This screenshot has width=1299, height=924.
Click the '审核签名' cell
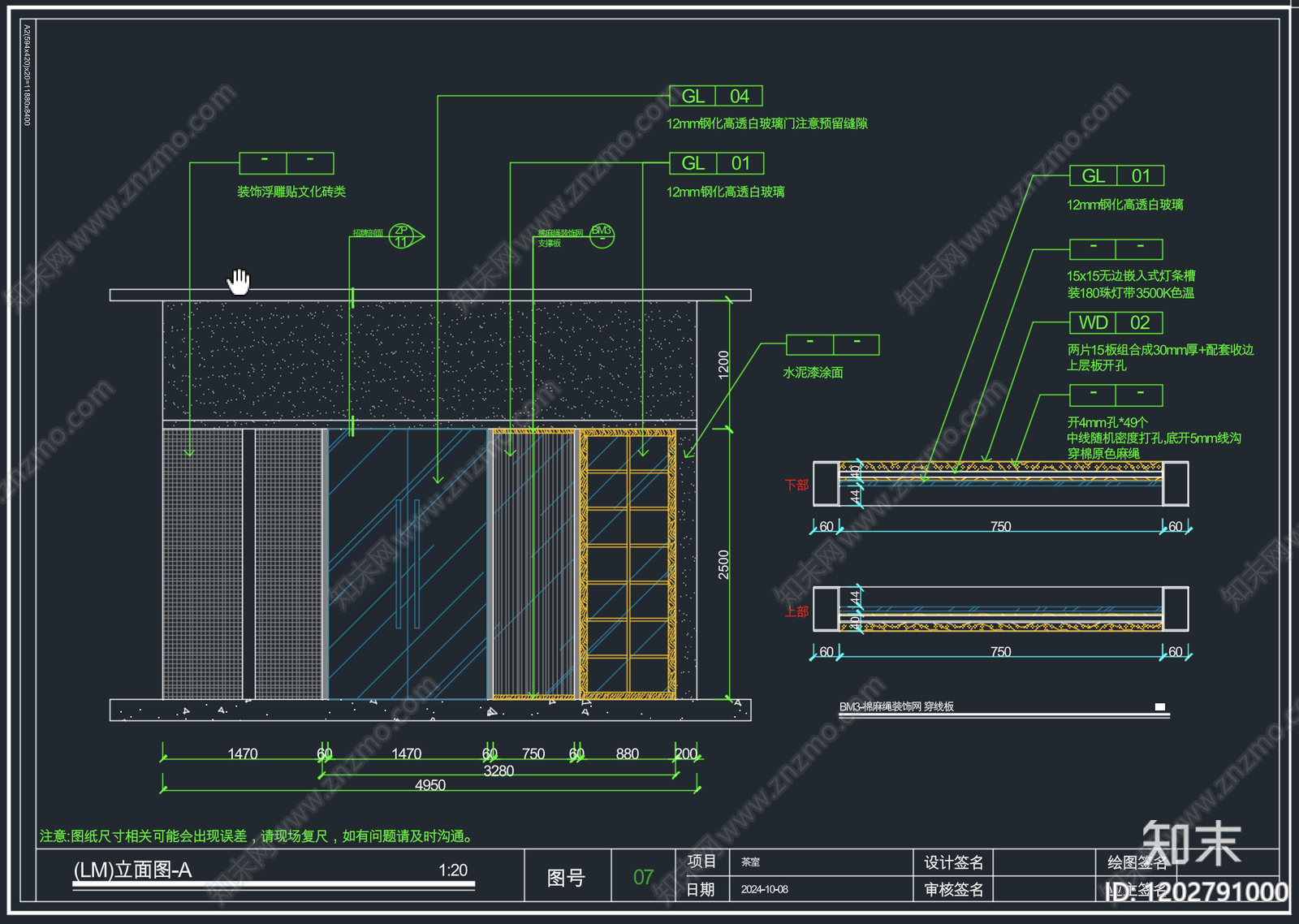(954, 890)
